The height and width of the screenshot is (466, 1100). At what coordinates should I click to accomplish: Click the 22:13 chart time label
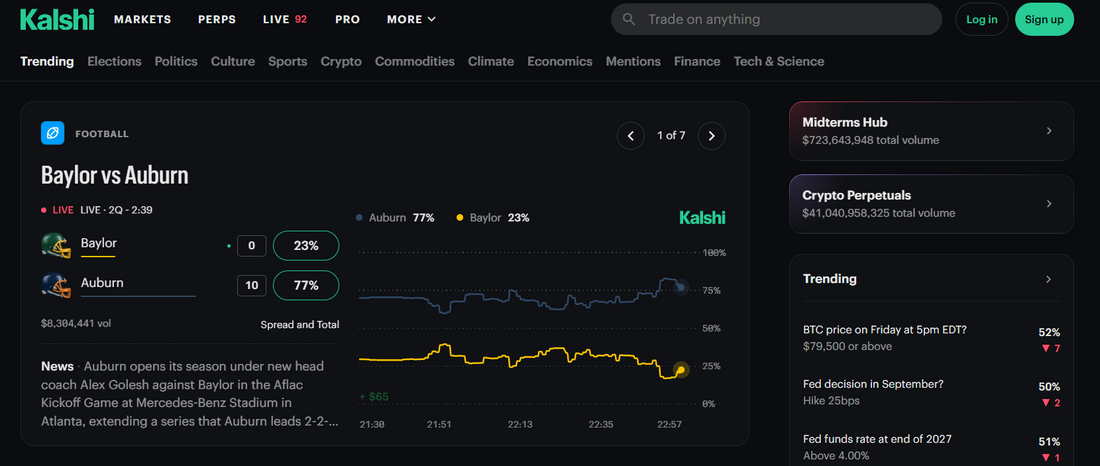tap(521, 425)
